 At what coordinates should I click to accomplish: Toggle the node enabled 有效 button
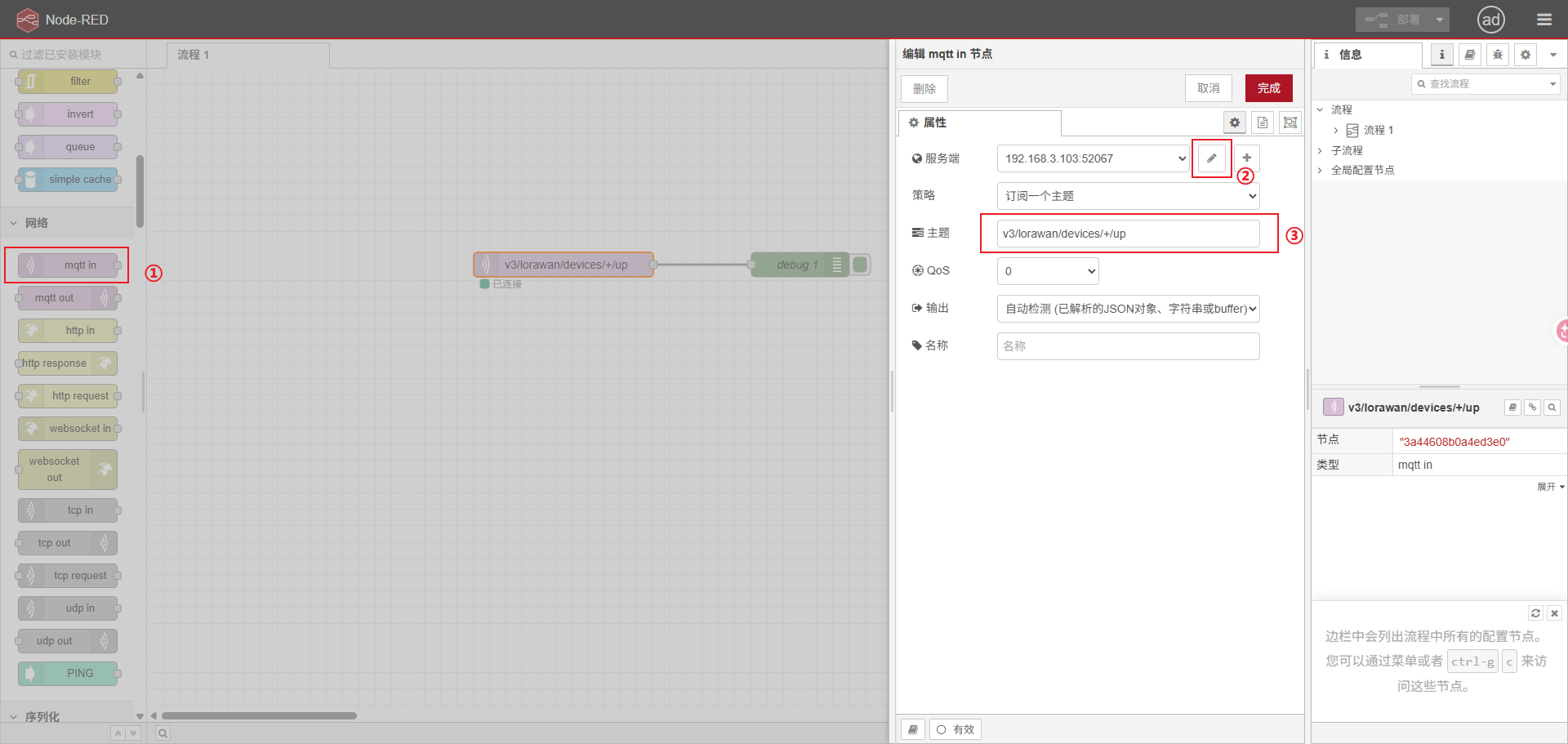[955, 729]
